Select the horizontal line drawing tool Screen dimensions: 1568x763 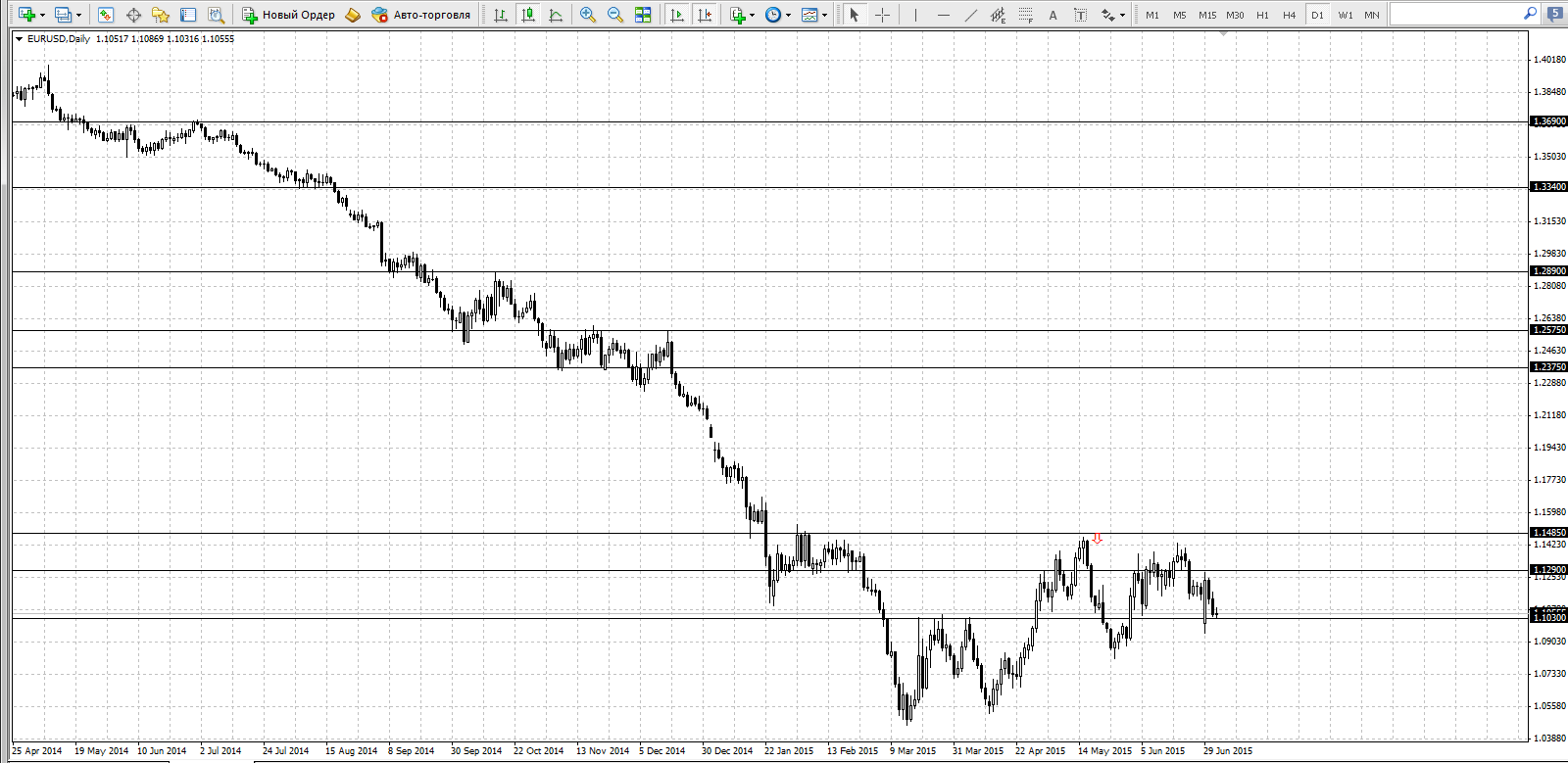coord(943,15)
